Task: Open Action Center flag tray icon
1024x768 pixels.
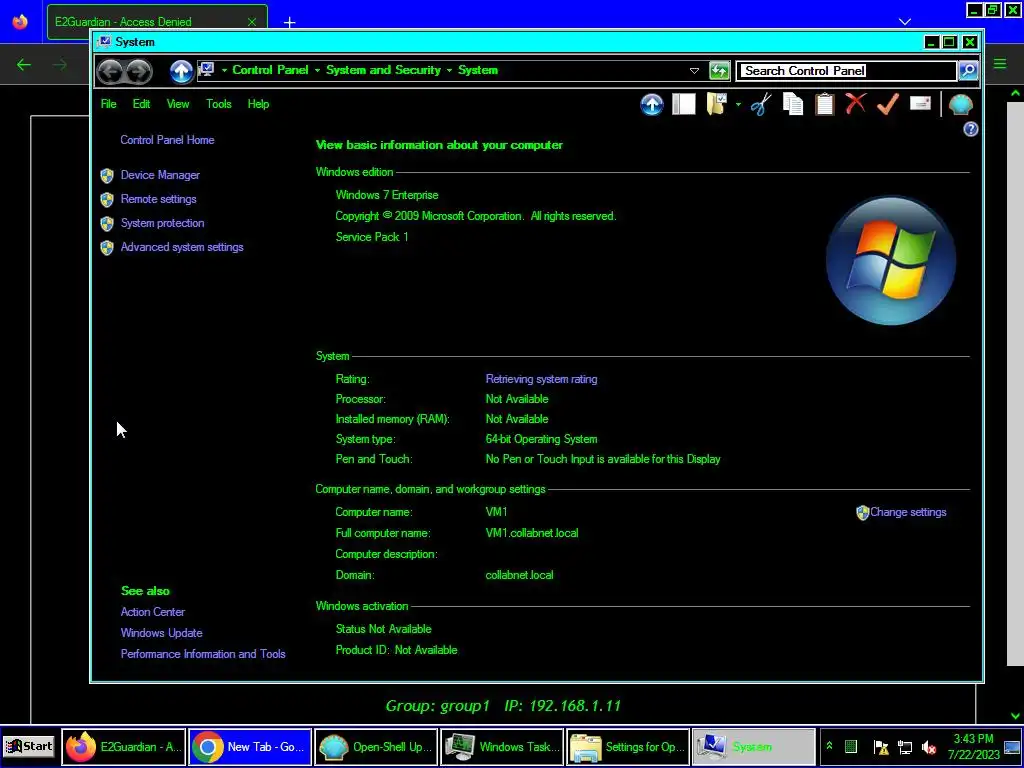Action: pyautogui.click(x=880, y=746)
